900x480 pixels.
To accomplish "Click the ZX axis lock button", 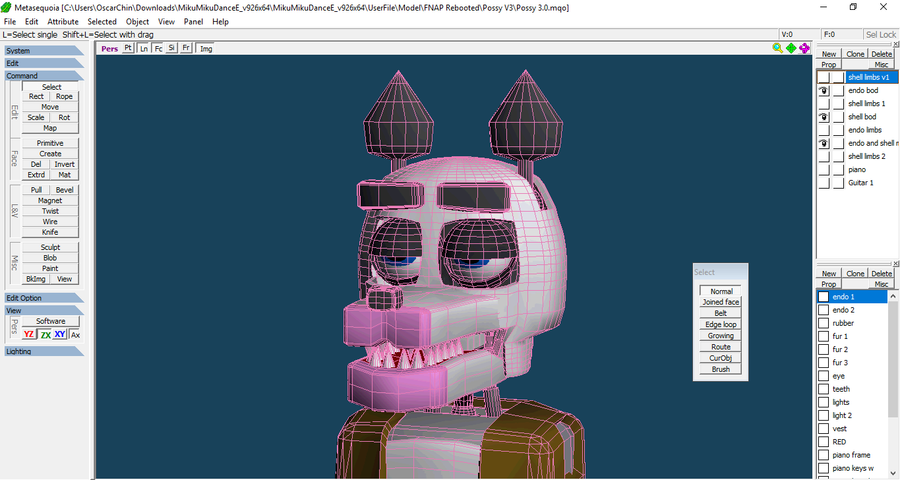I will pyautogui.click(x=45, y=334).
